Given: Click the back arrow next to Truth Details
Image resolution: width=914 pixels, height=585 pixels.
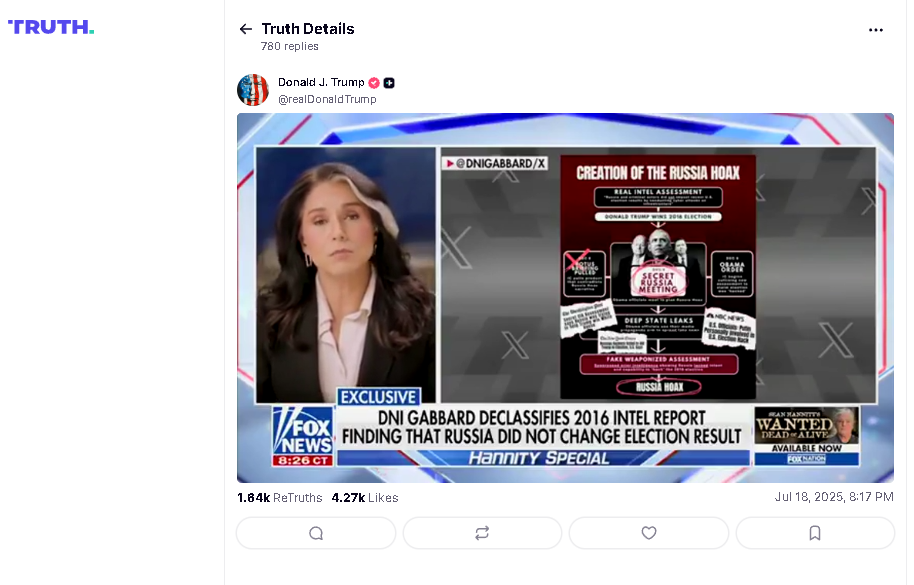Looking at the screenshot, I should tap(245, 29).
